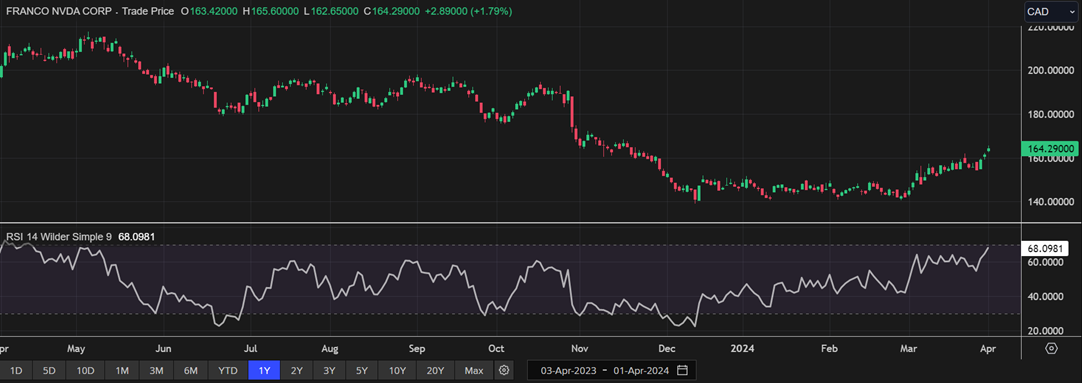
Task: Click the 140.00000 price axis label
Action: pos(1052,202)
